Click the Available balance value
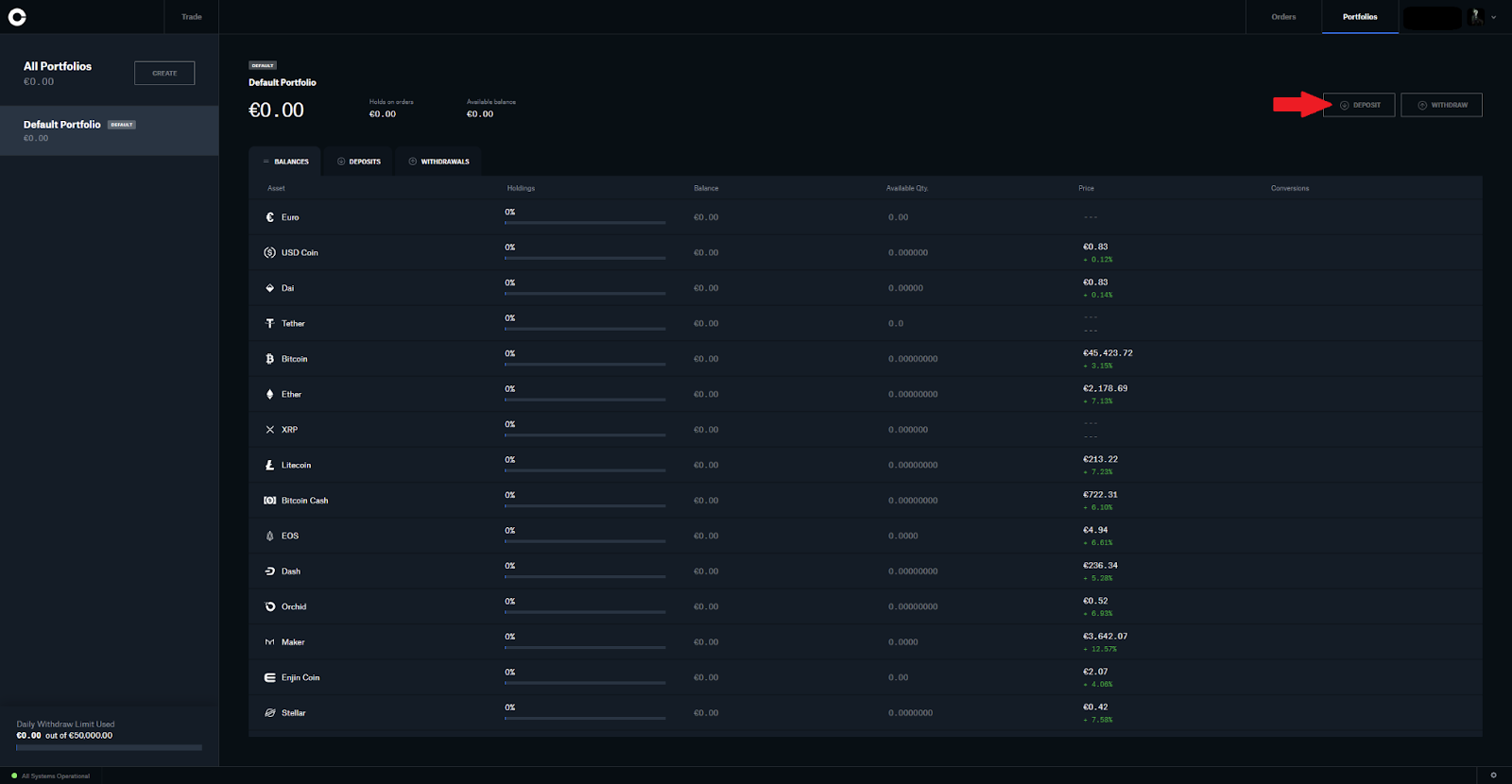 click(480, 114)
